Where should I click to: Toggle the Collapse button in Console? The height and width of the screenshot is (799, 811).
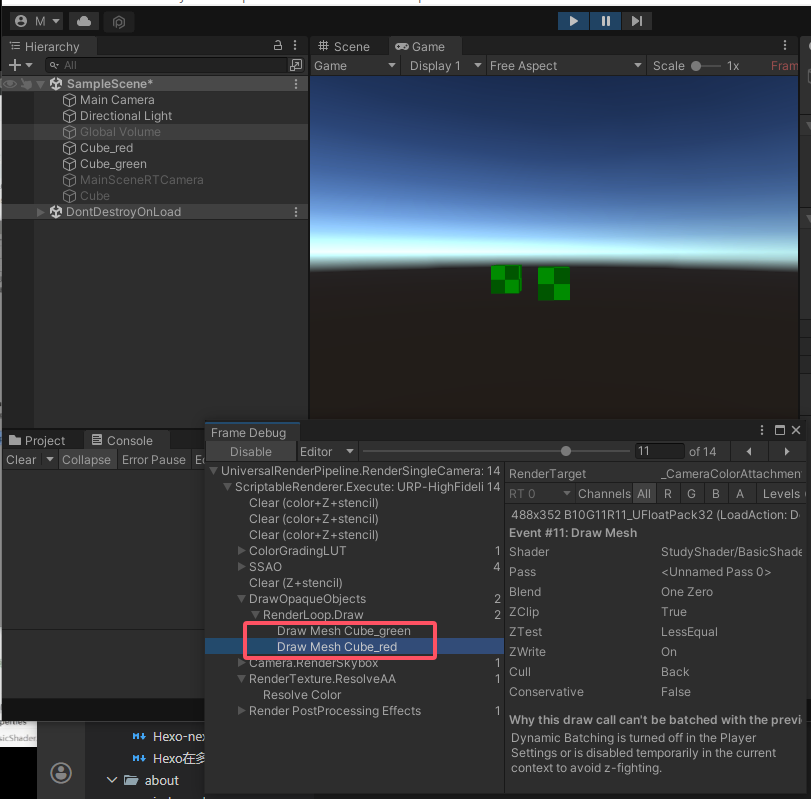[x=86, y=460]
